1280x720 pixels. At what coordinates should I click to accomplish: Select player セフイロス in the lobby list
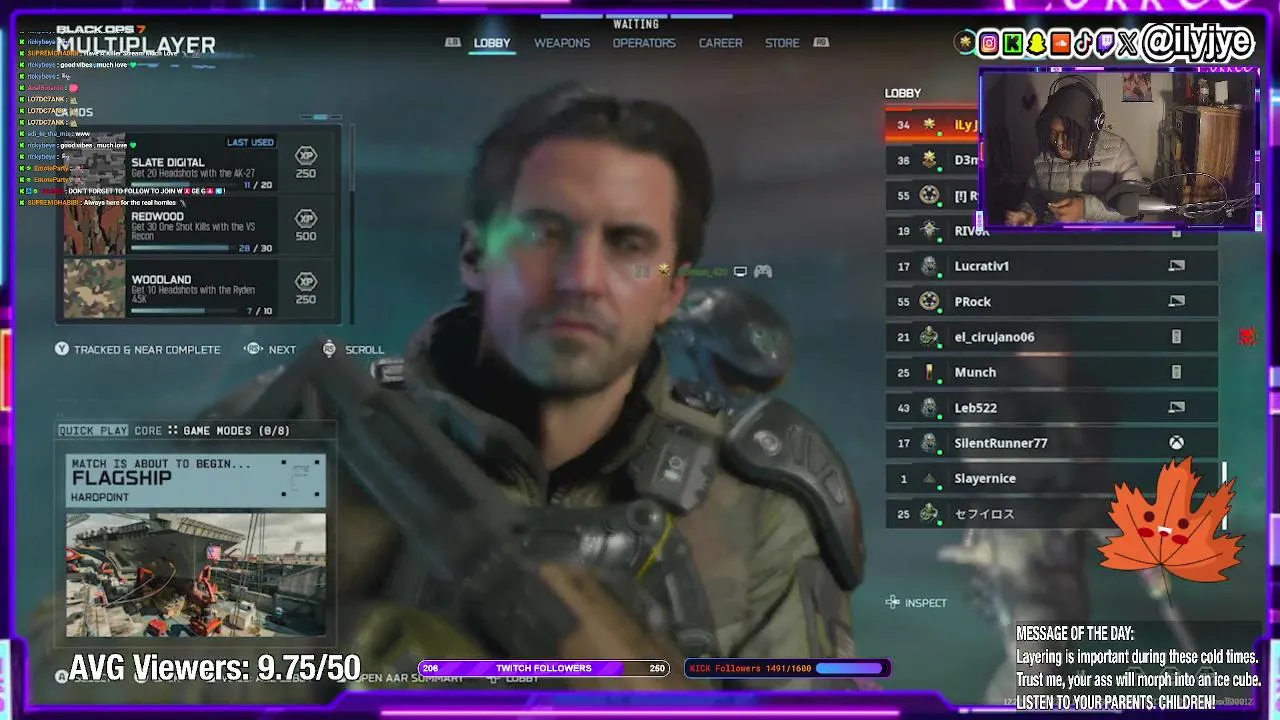pos(1052,514)
